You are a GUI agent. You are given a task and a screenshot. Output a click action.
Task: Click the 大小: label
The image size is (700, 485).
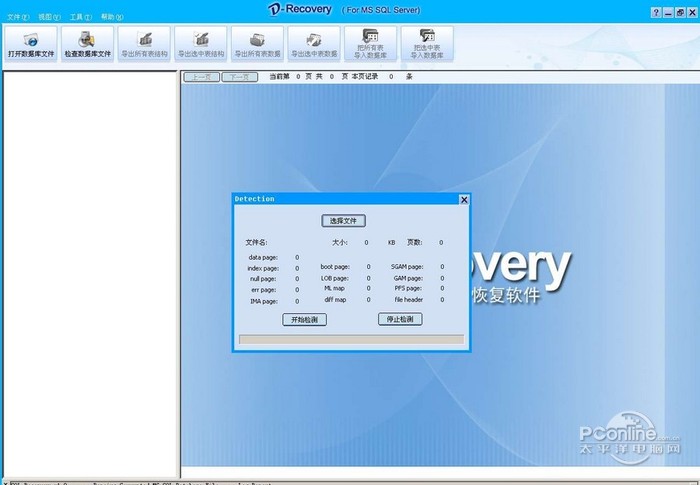340,242
